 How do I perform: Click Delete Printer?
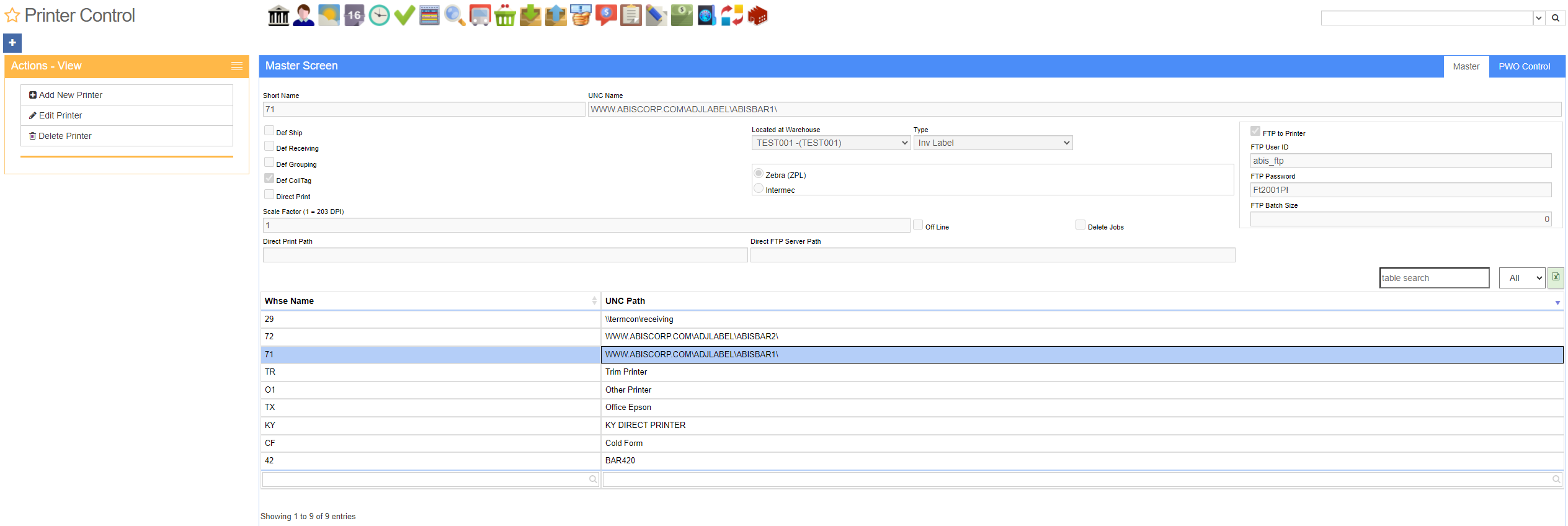click(127, 136)
